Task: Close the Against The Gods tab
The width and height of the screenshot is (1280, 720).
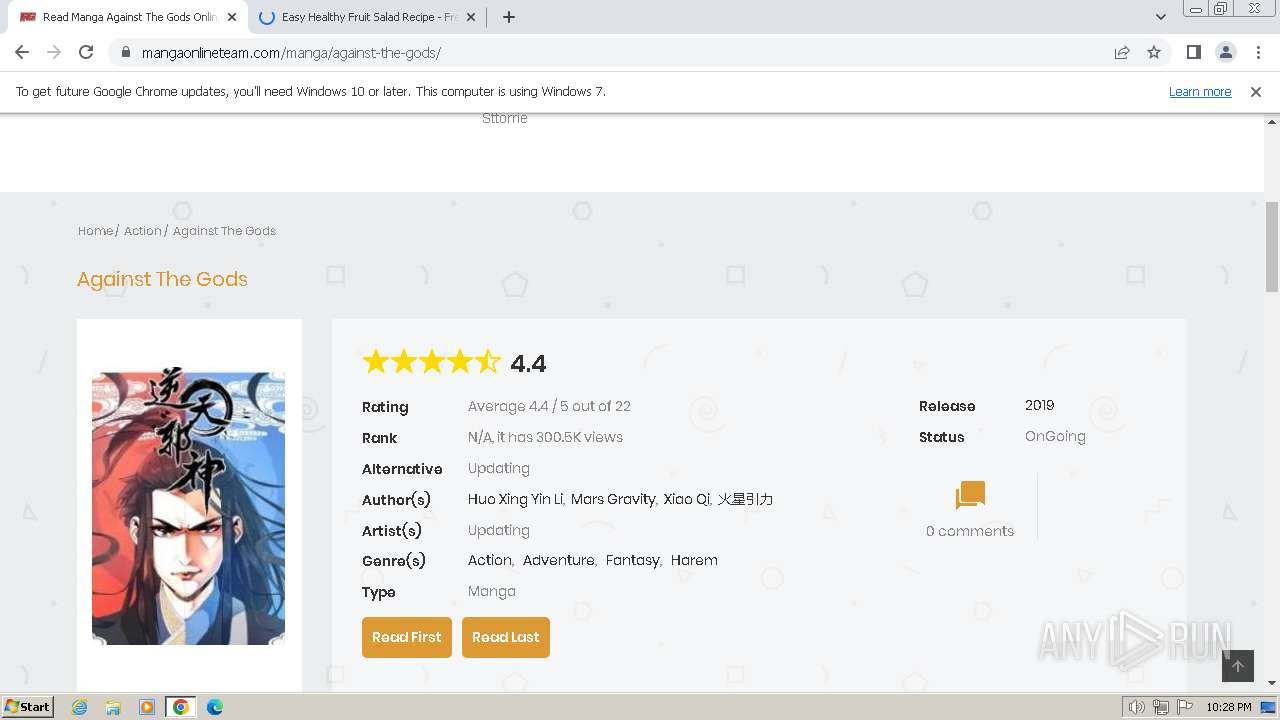Action: 232,17
